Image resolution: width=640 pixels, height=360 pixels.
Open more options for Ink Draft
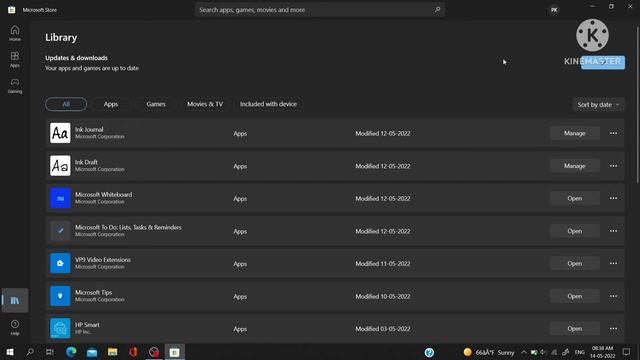pyautogui.click(x=613, y=166)
